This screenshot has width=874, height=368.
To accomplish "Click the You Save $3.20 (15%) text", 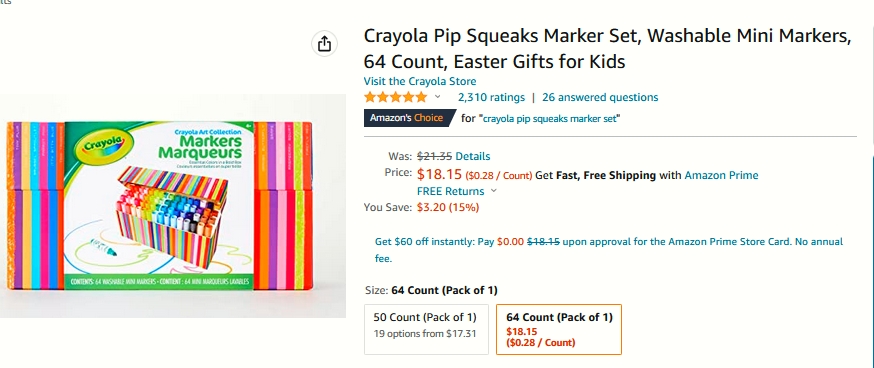I will 421,207.
